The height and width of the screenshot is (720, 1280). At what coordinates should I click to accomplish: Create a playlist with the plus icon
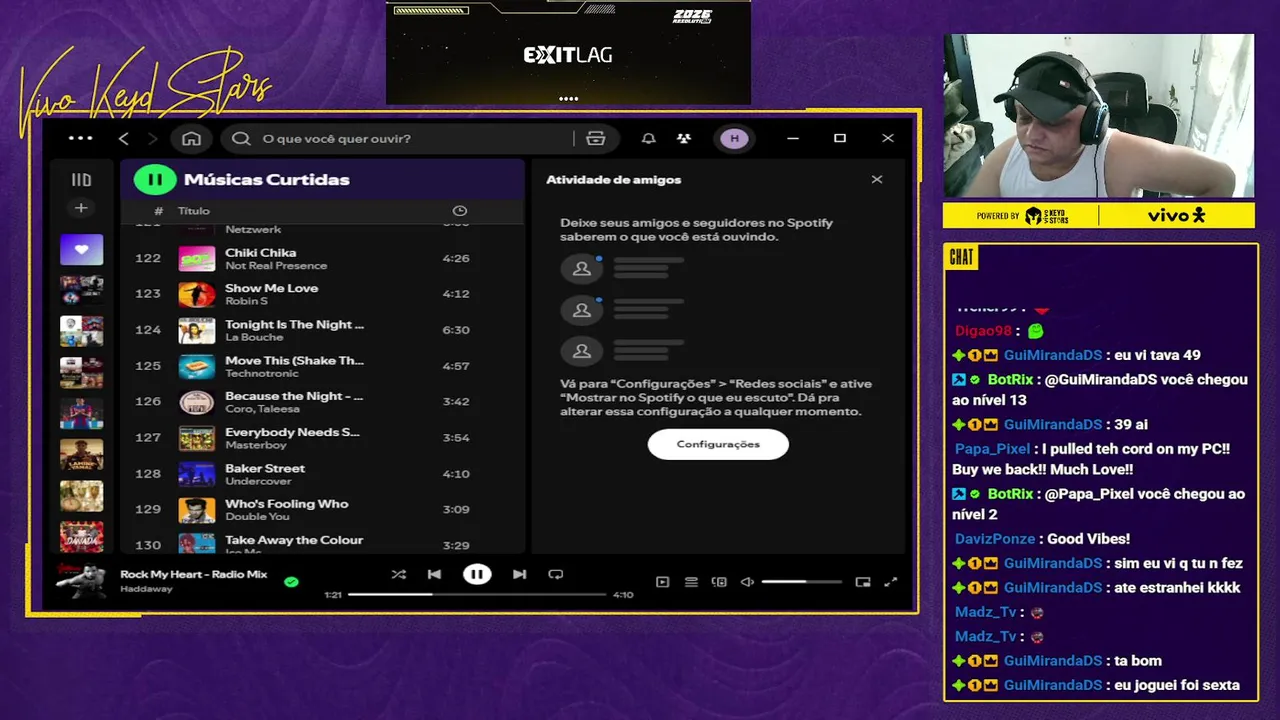81,208
